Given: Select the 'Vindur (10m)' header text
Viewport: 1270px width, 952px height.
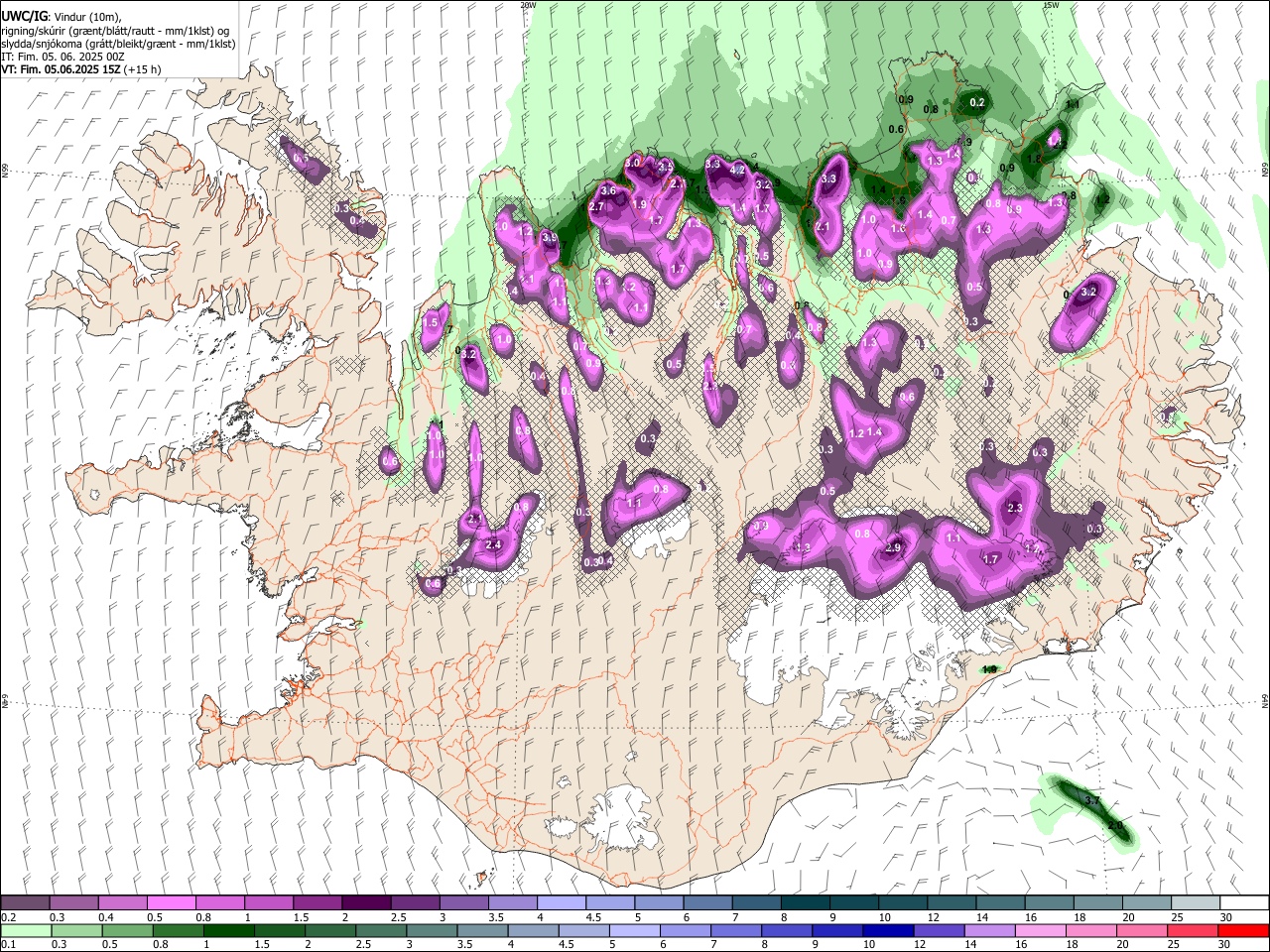Looking at the screenshot, I should click(85, 17).
